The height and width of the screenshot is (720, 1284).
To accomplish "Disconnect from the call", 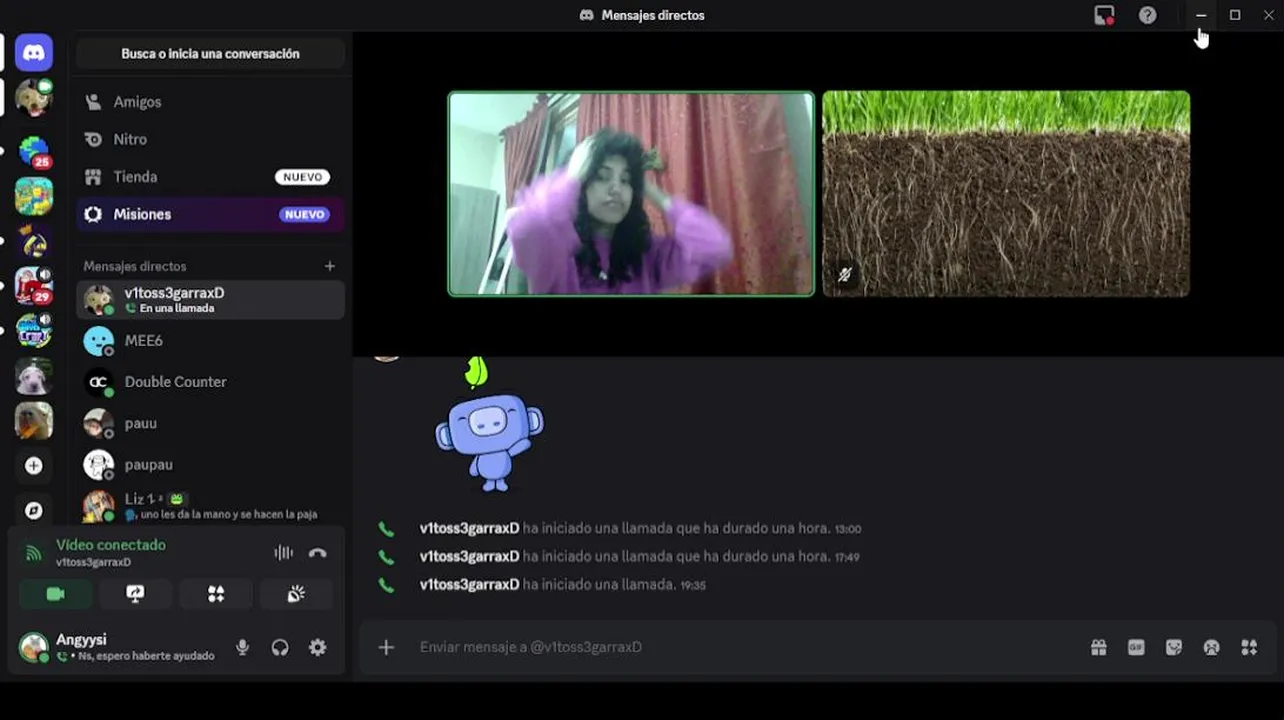I will pyautogui.click(x=318, y=553).
